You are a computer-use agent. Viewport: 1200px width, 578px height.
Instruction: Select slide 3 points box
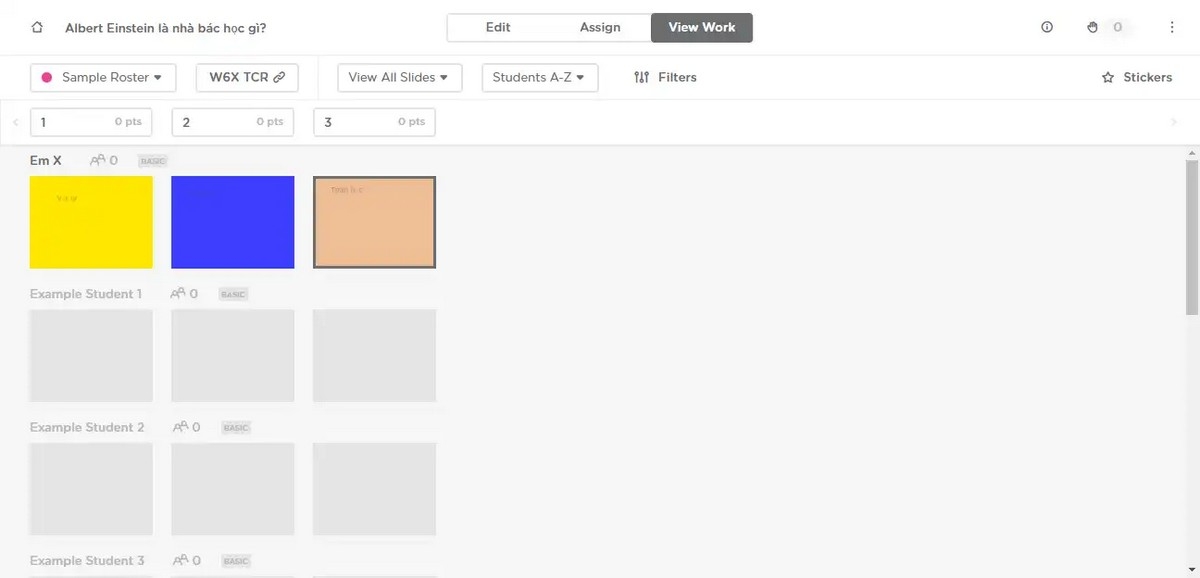click(x=375, y=122)
